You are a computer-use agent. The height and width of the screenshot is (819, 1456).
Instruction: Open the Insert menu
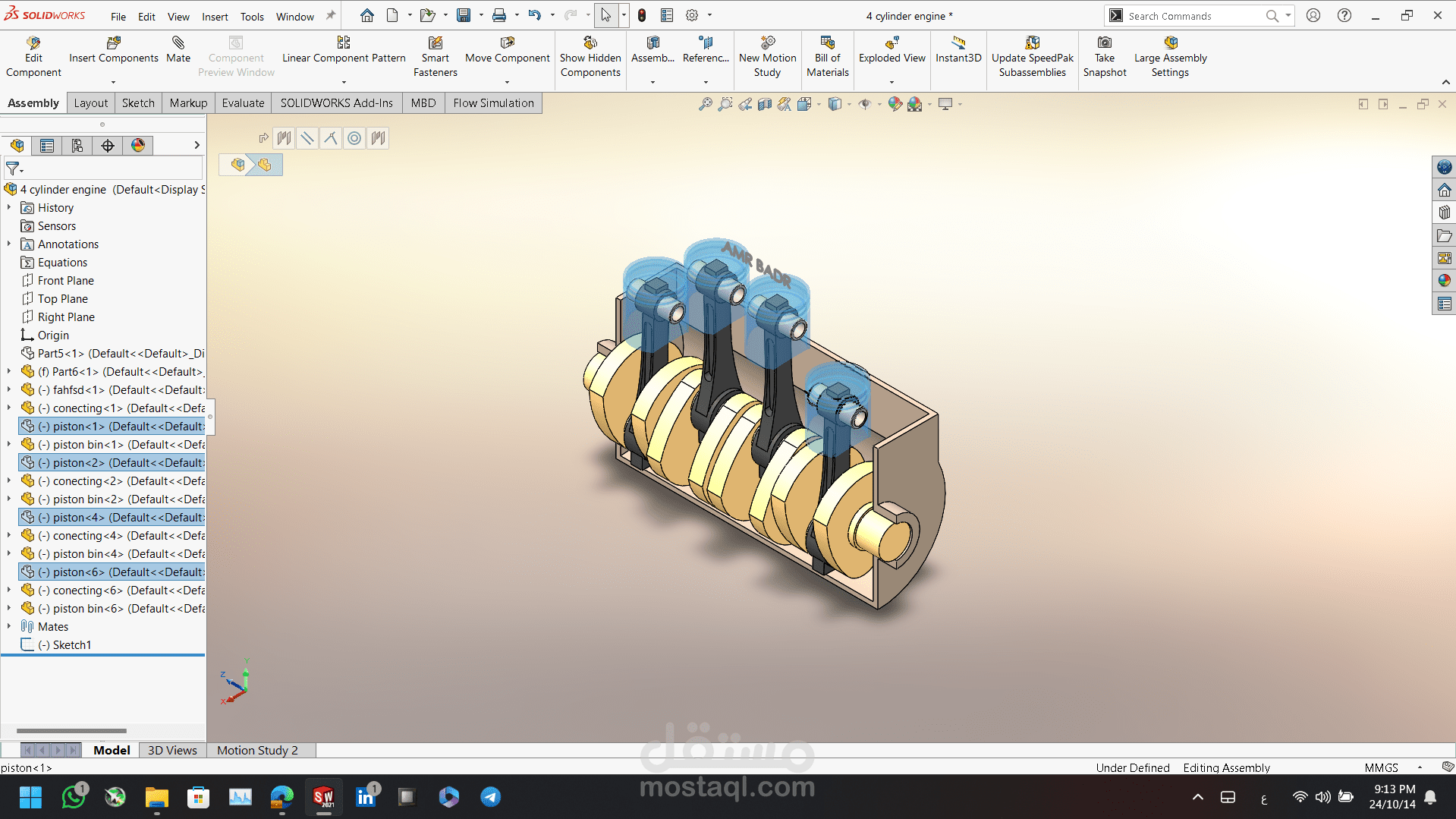(x=215, y=17)
